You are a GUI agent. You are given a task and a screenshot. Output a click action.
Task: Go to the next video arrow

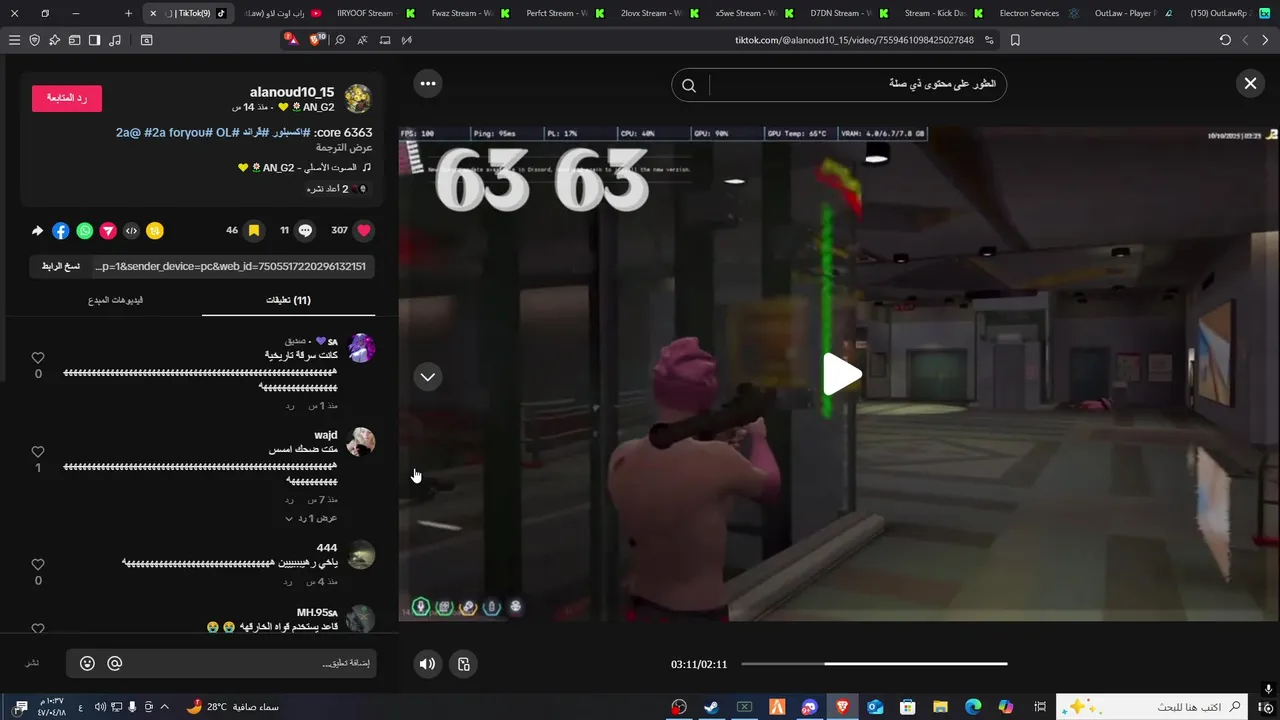pos(428,377)
